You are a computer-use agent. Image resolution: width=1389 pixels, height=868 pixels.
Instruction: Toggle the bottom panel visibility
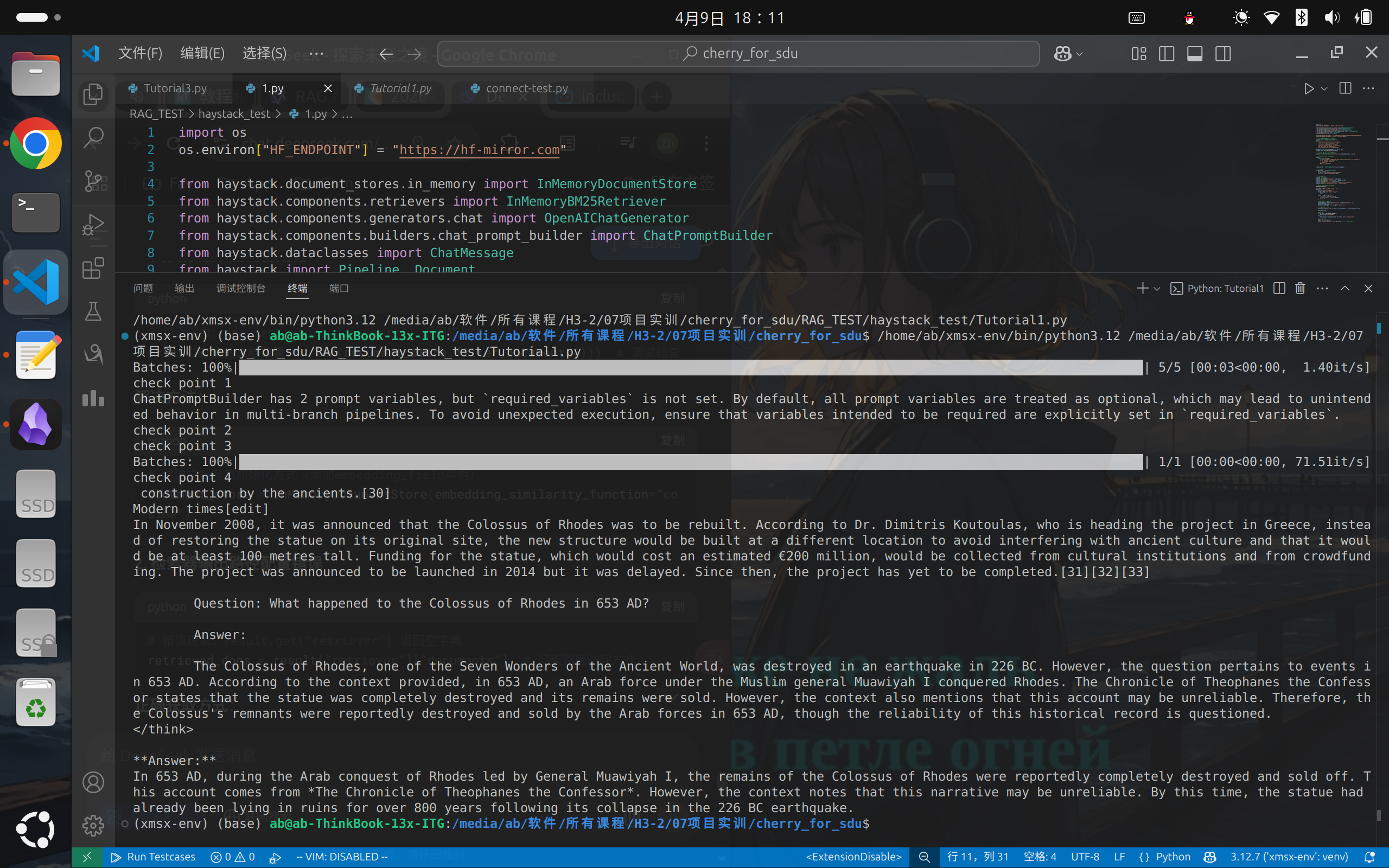[x=1194, y=54]
